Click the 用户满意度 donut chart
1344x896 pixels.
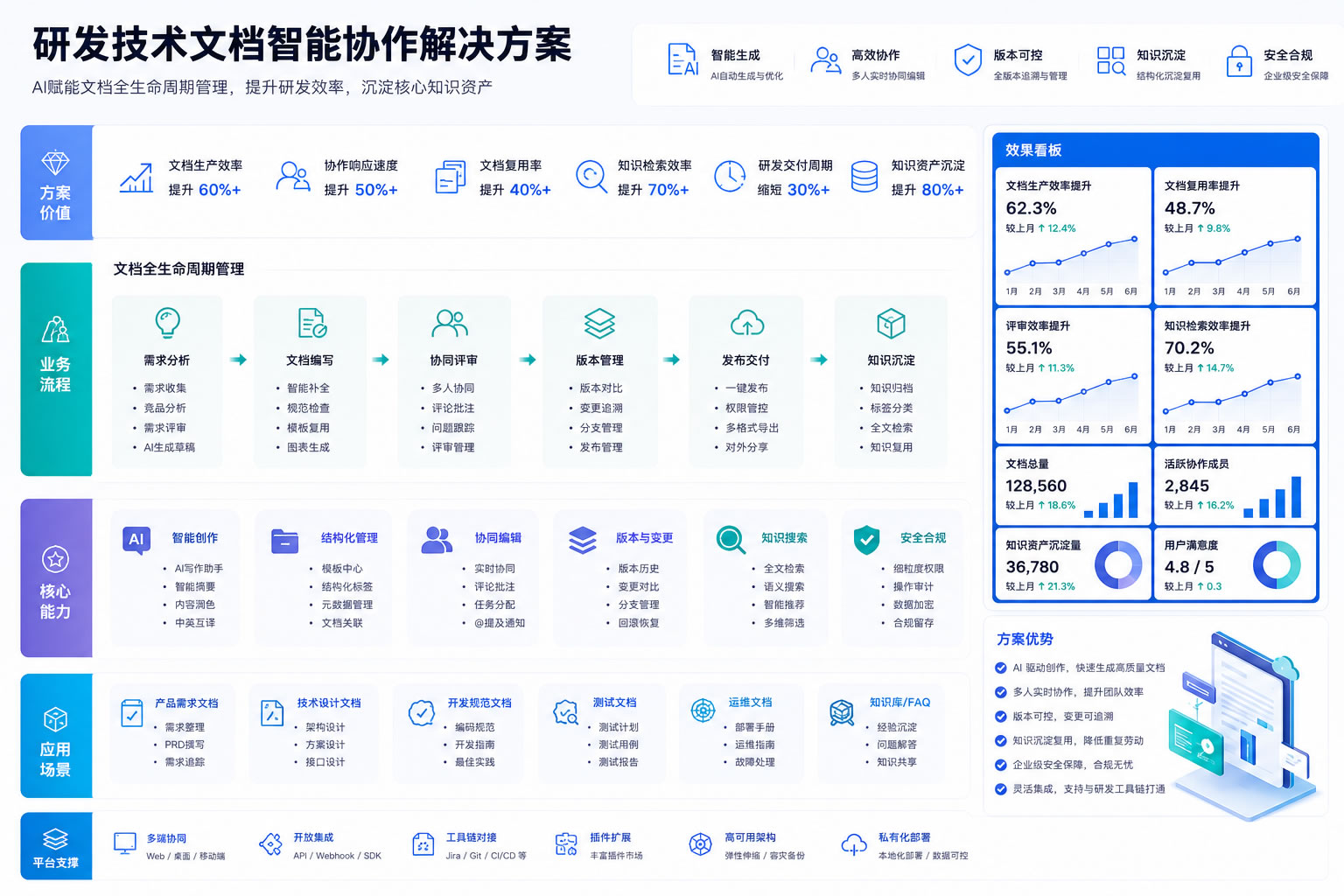(x=1277, y=565)
